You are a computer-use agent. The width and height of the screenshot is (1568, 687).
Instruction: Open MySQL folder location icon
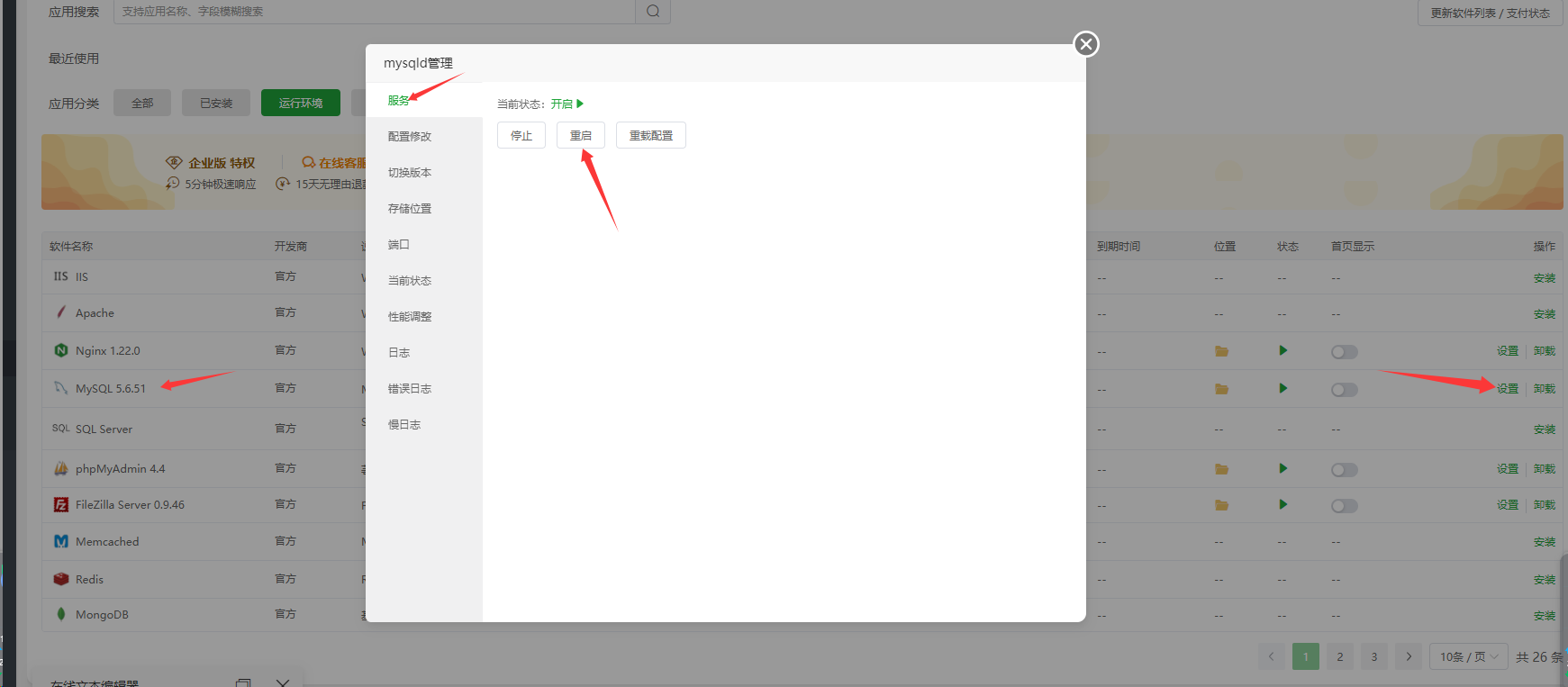[1221, 389]
